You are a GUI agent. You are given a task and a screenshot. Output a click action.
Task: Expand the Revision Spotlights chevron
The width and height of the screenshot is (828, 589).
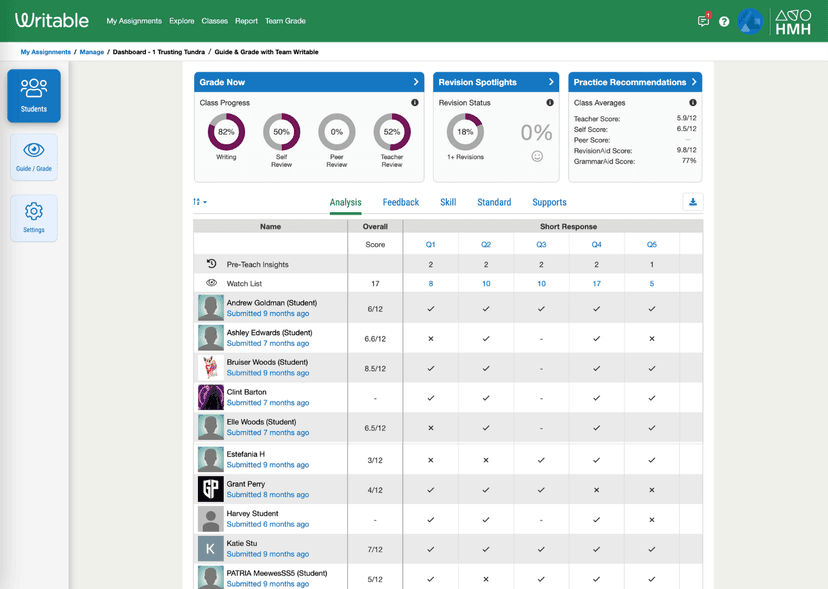pyautogui.click(x=551, y=82)
